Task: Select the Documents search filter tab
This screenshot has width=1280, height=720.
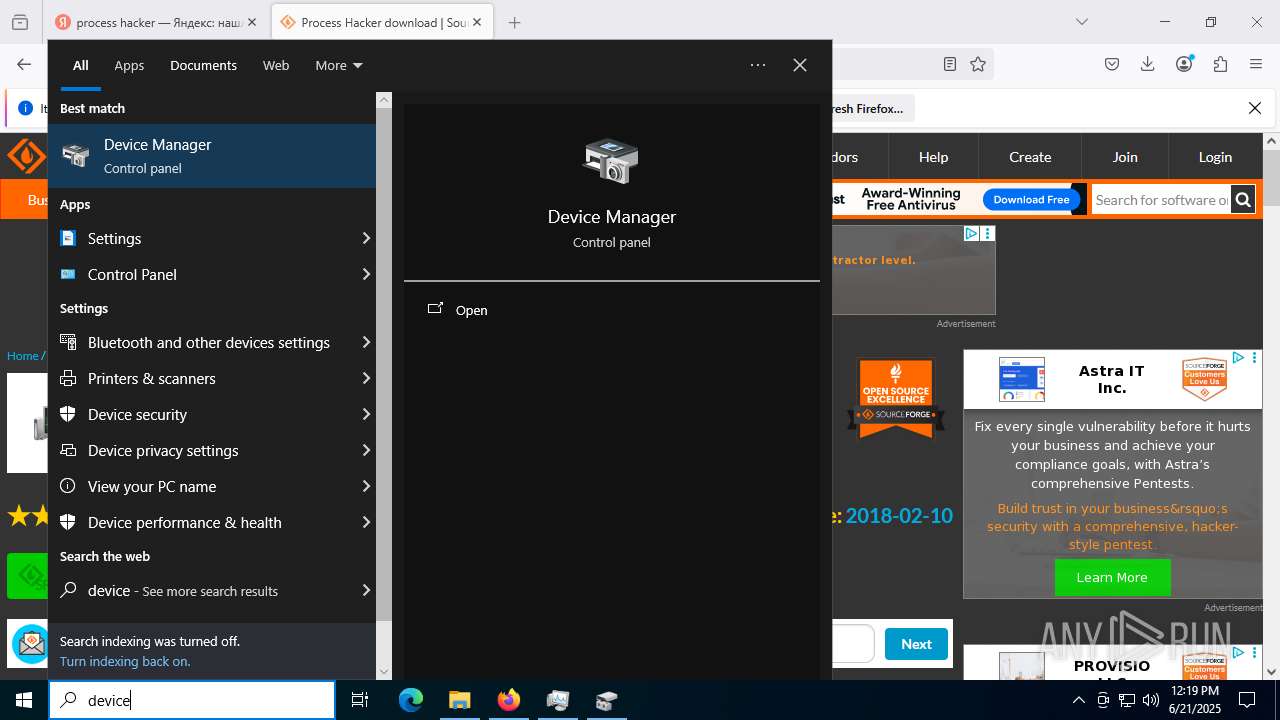Action: tap(203, 65)
